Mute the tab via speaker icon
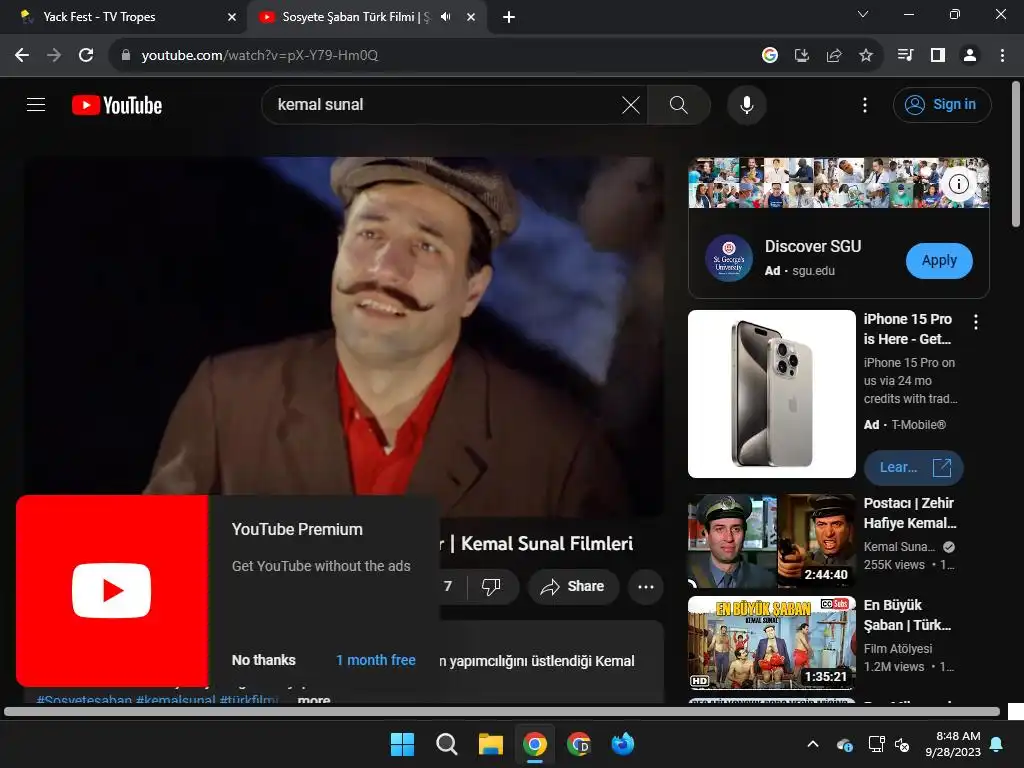 (x=446, y=17)
